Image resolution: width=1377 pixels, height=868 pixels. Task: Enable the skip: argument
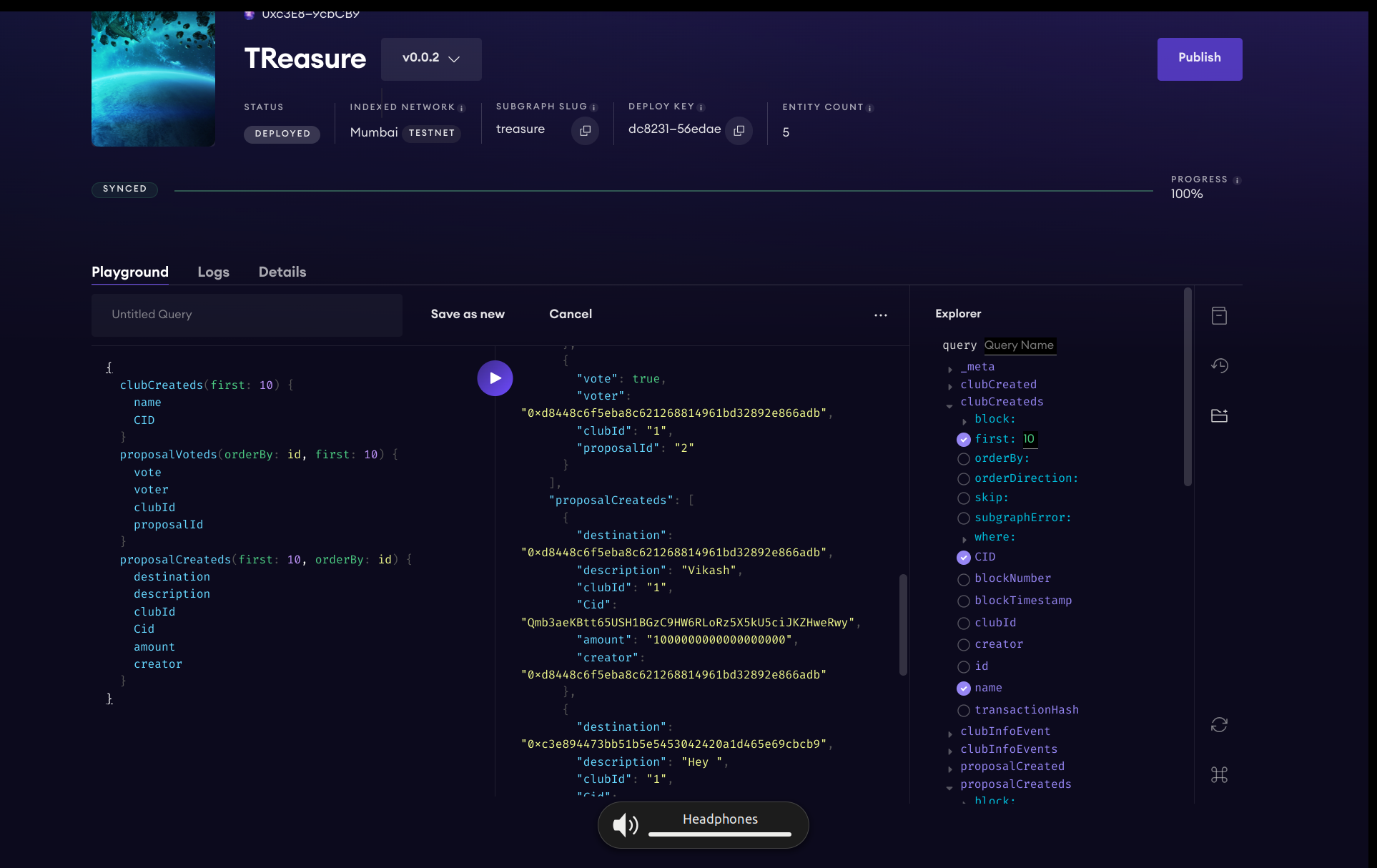click(964, 498)
